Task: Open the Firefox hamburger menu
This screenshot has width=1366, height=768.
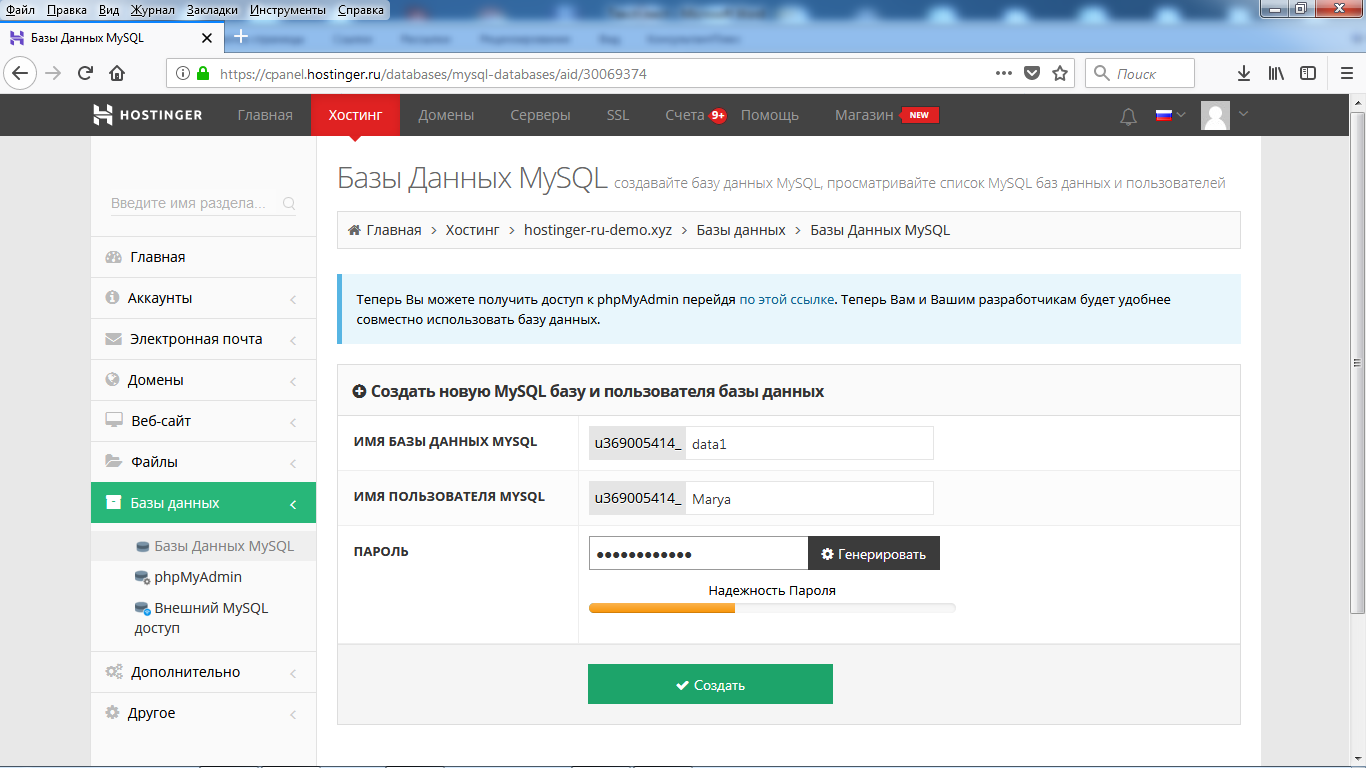Action: tap(1346, 73)
